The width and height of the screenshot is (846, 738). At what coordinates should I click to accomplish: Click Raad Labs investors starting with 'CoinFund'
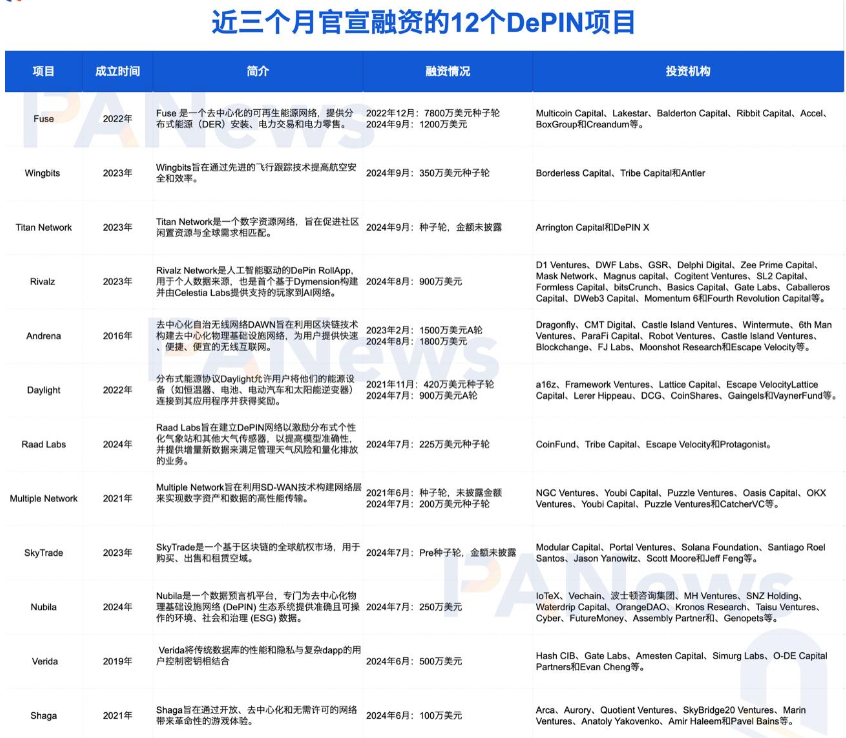click(653, 445)
